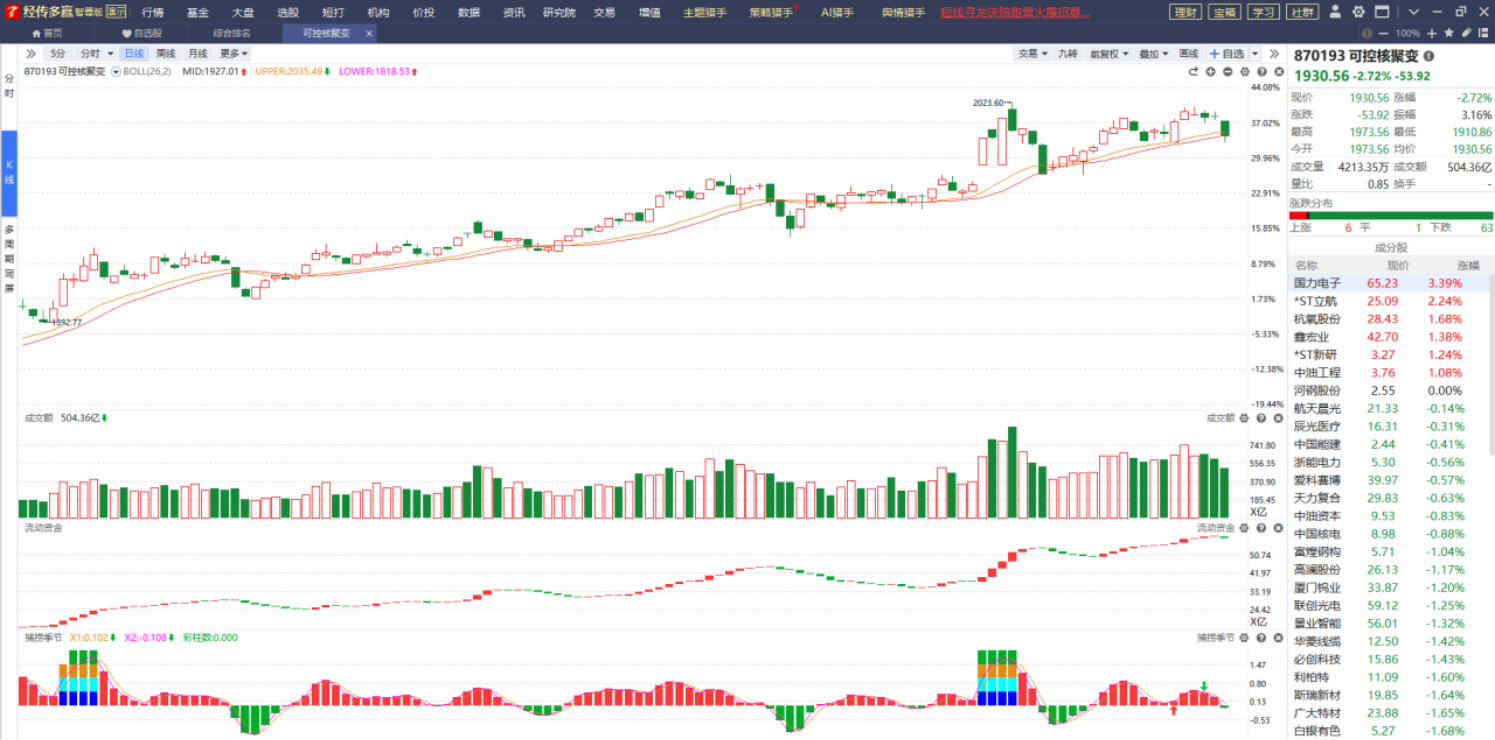1495x740 pixels.
Task: Click the pencil edit icon in top-right toolbar
Action: pyautogui.click(x=1466, y=33)
